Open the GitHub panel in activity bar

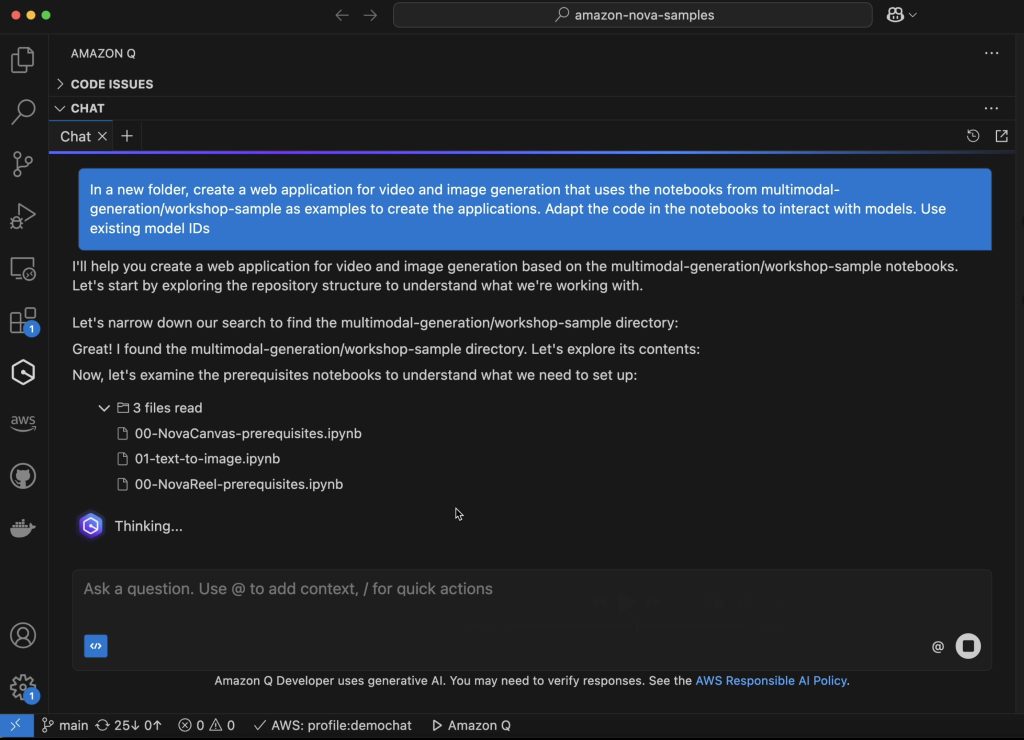coord(23,476)
